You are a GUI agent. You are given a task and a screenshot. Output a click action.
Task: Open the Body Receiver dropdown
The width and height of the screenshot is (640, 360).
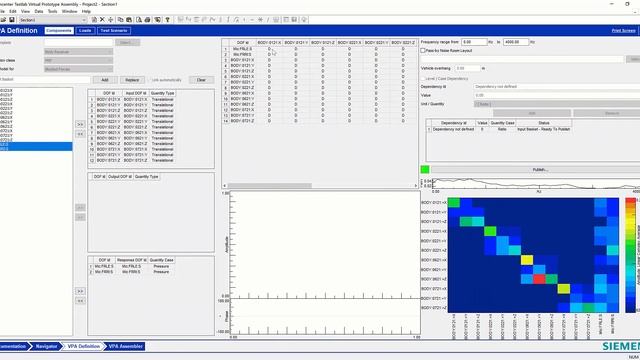[x=78, y=52]
